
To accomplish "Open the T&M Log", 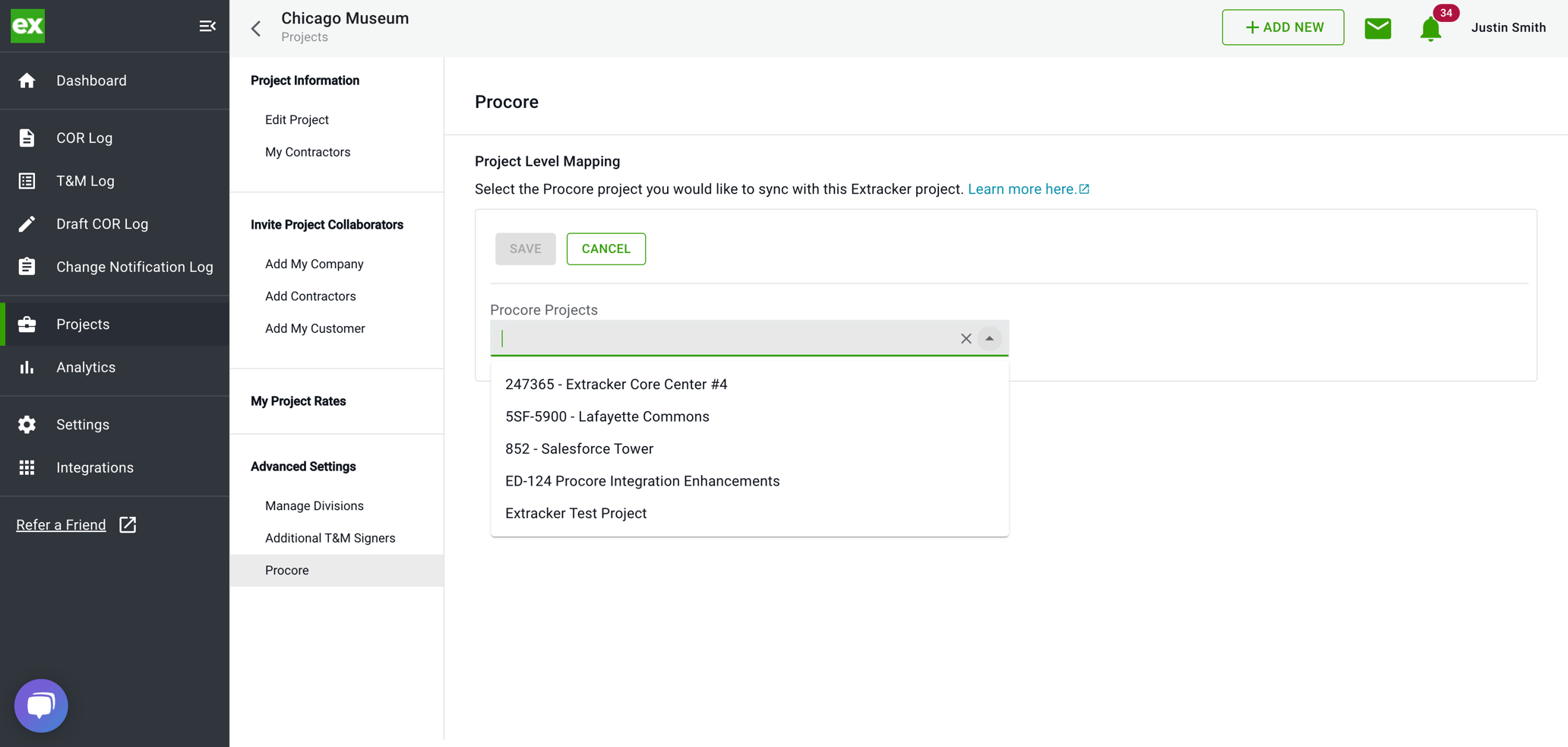I will point(27,181).
